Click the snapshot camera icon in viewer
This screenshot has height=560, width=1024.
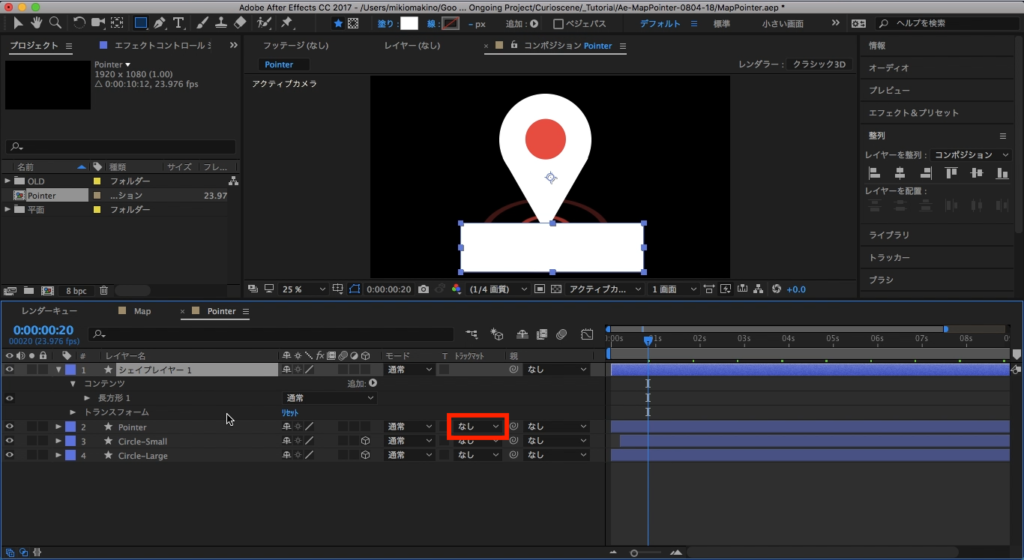tap(425, 289)
